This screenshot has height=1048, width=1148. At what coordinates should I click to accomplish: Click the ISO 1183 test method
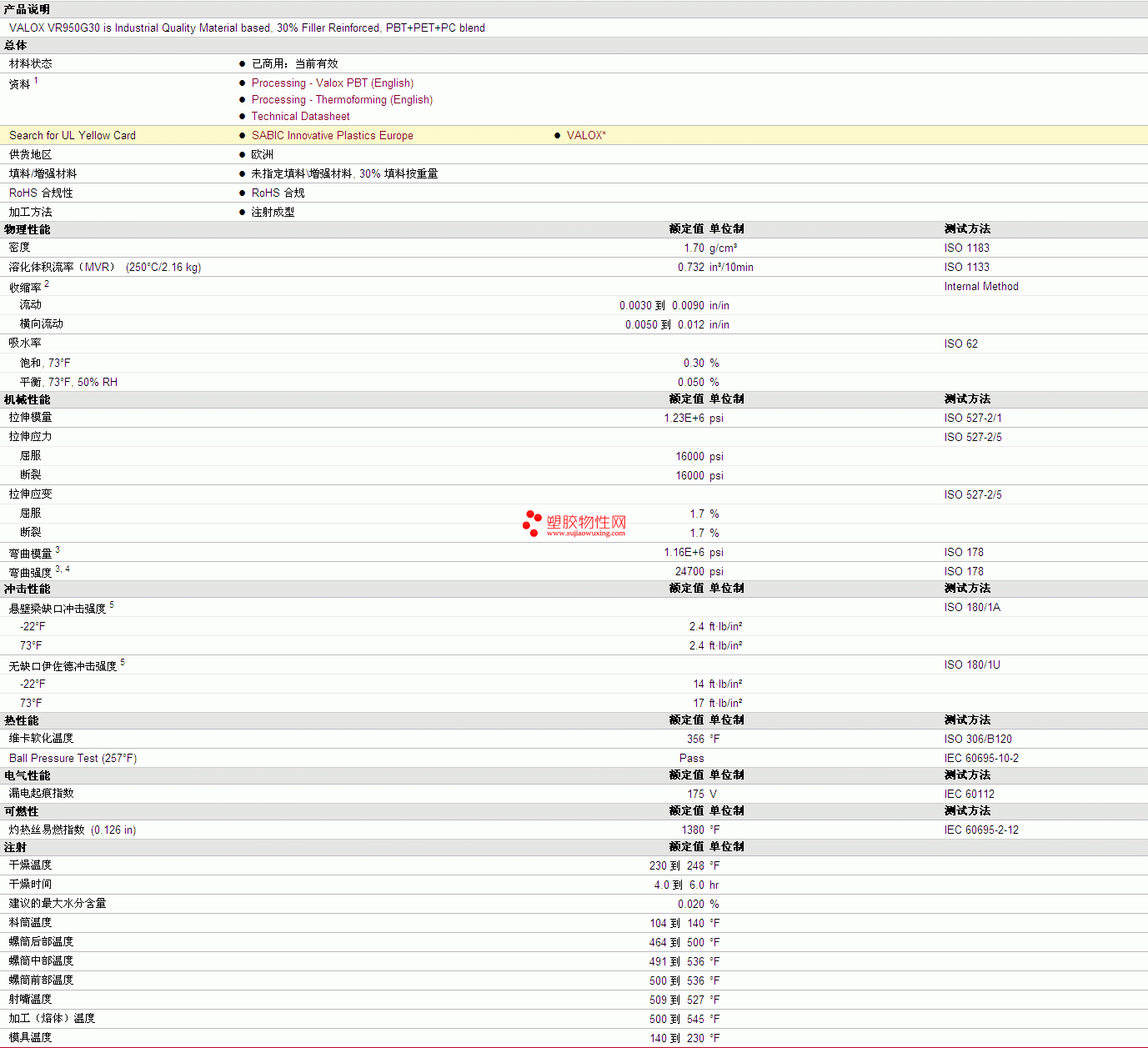pos(967,248)
